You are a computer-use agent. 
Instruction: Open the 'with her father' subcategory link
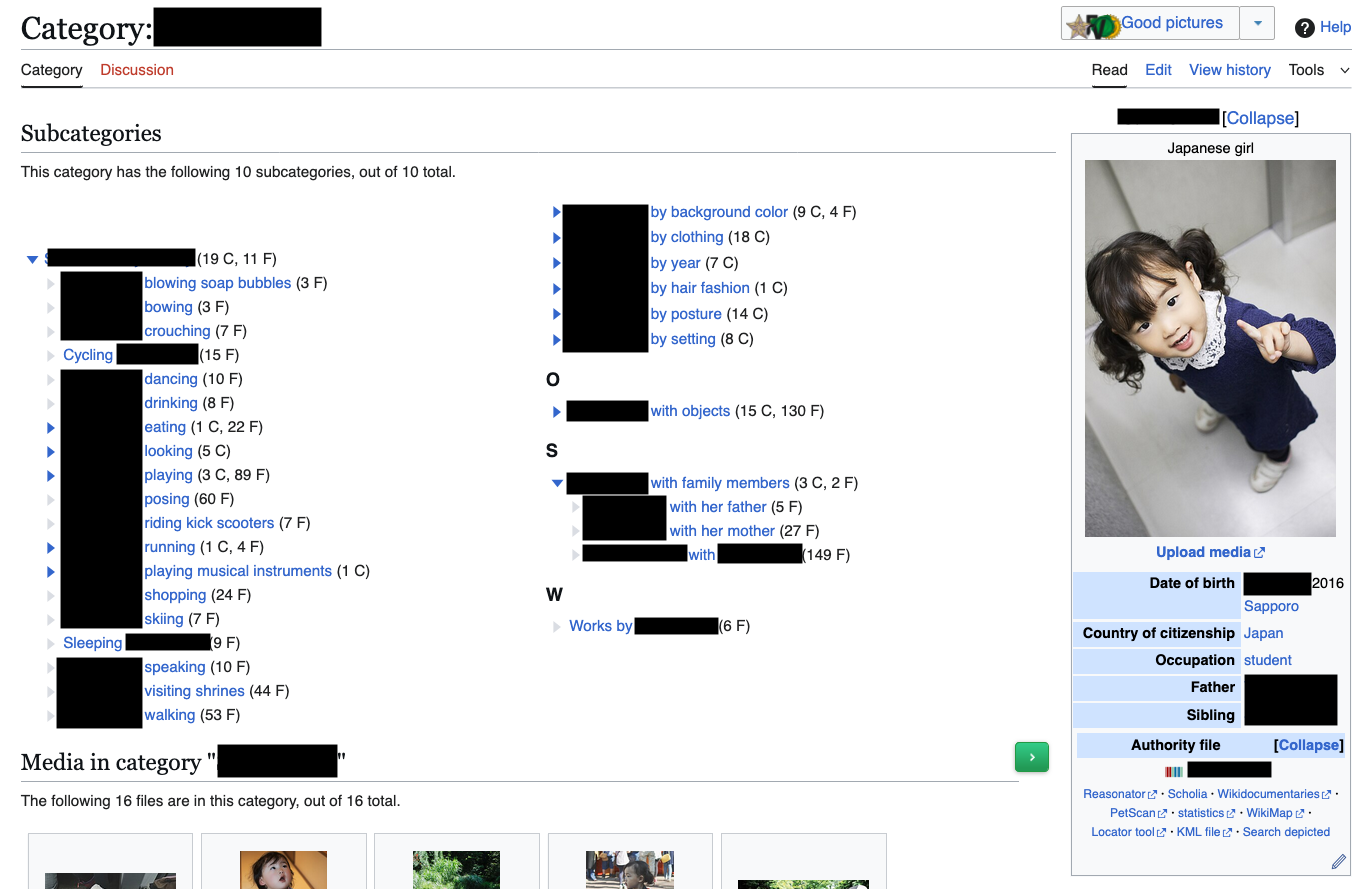[x=718, y=507]
